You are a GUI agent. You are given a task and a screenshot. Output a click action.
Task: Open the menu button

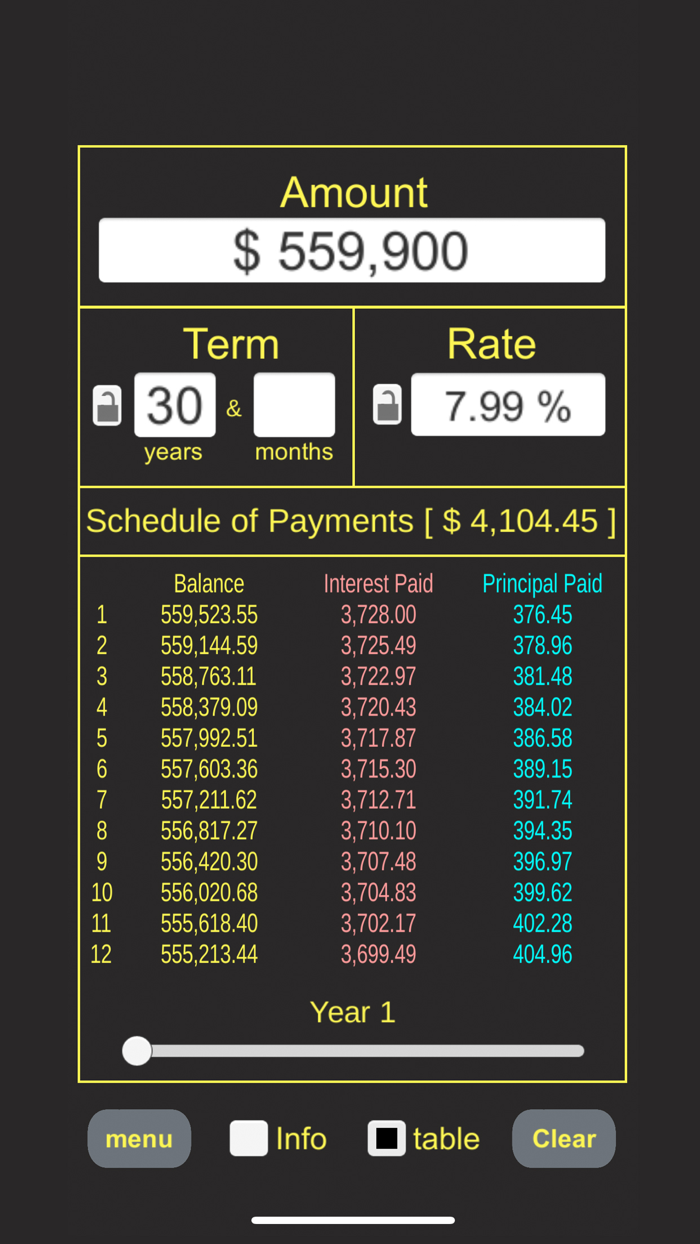point(139,1139)
